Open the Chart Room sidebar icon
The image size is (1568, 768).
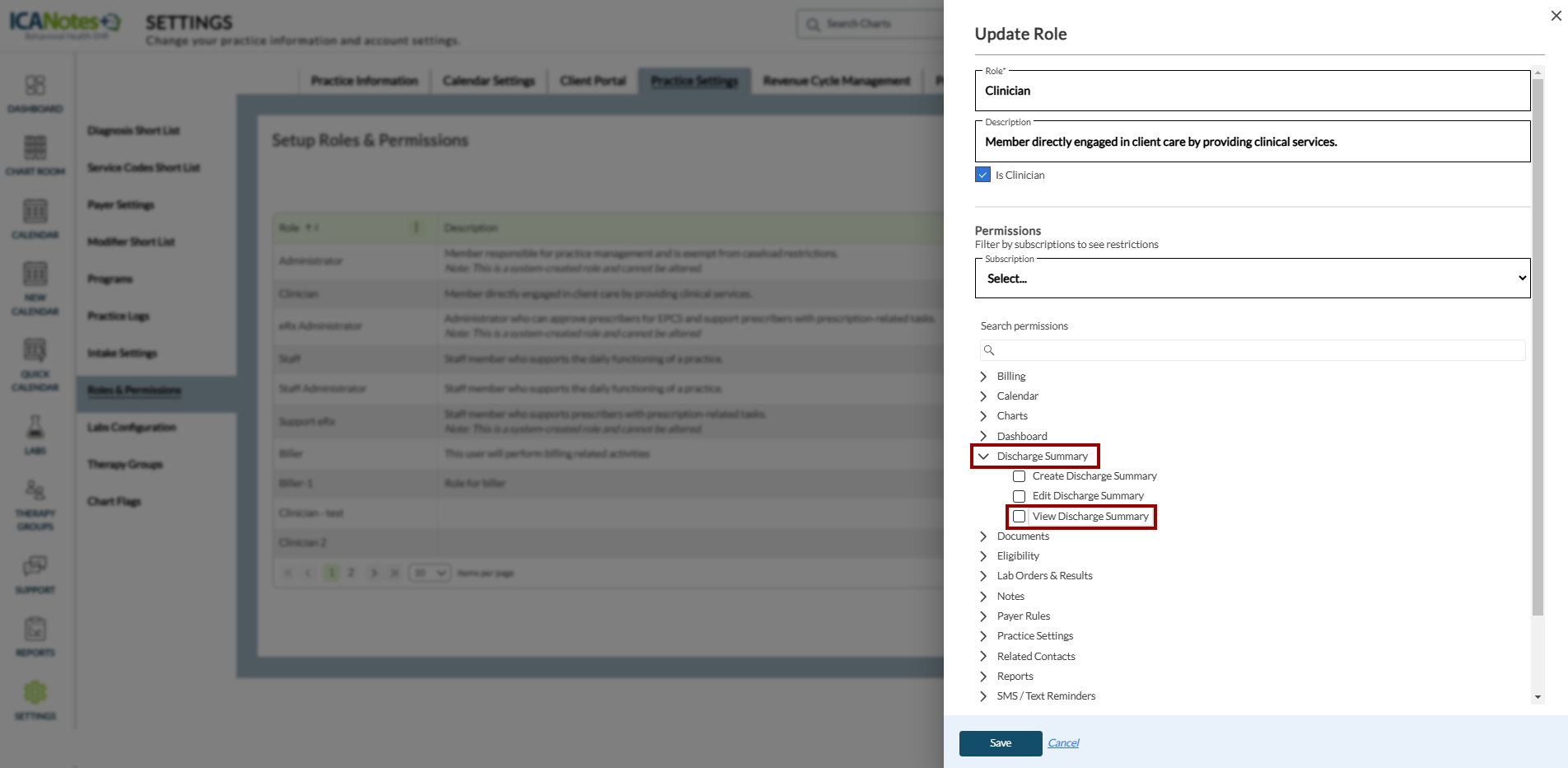(35, 148)
